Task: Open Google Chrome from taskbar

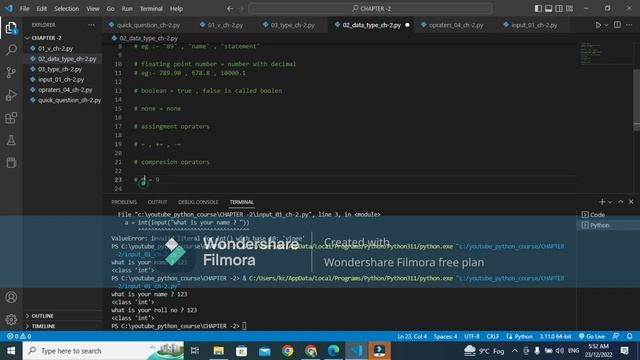Action: tap(288, 351)
